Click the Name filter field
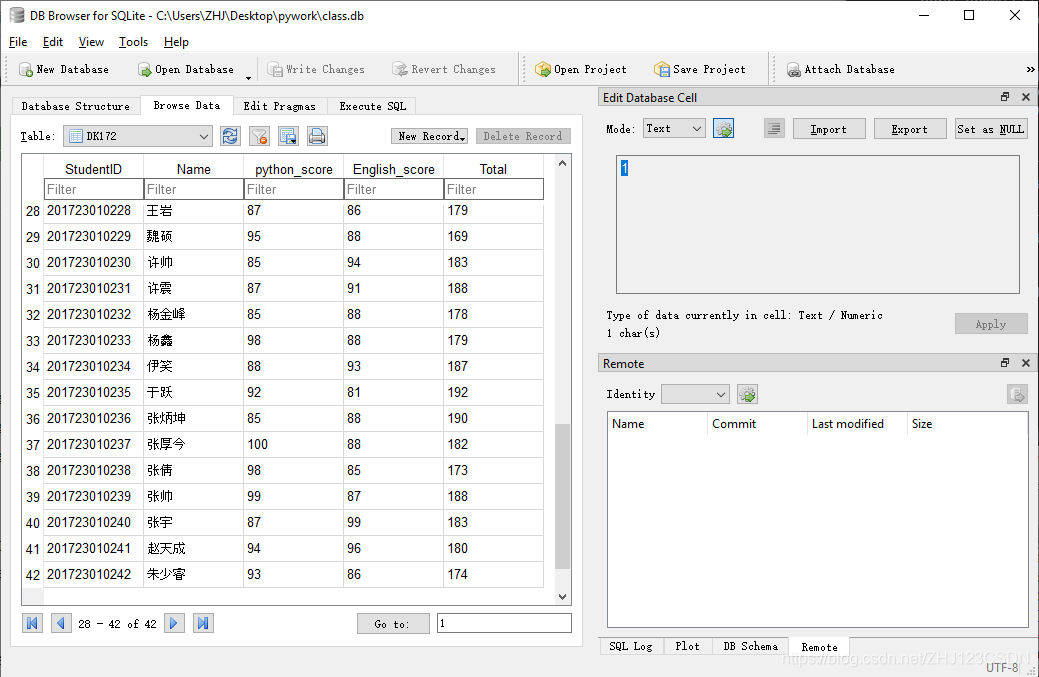 click(193, 189)
